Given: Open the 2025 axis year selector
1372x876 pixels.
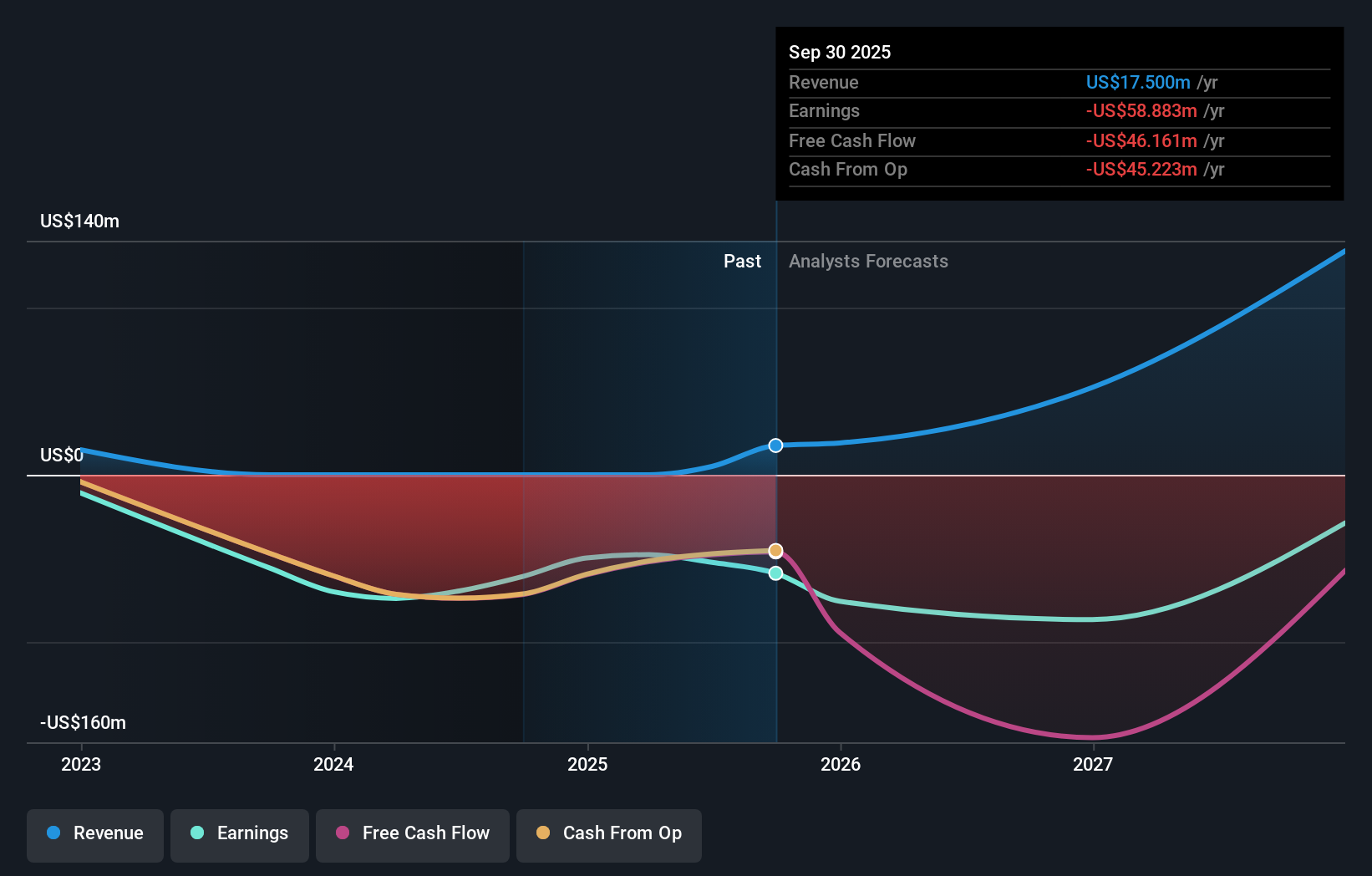Looking at the screenshot, I should tap(587, 764).
